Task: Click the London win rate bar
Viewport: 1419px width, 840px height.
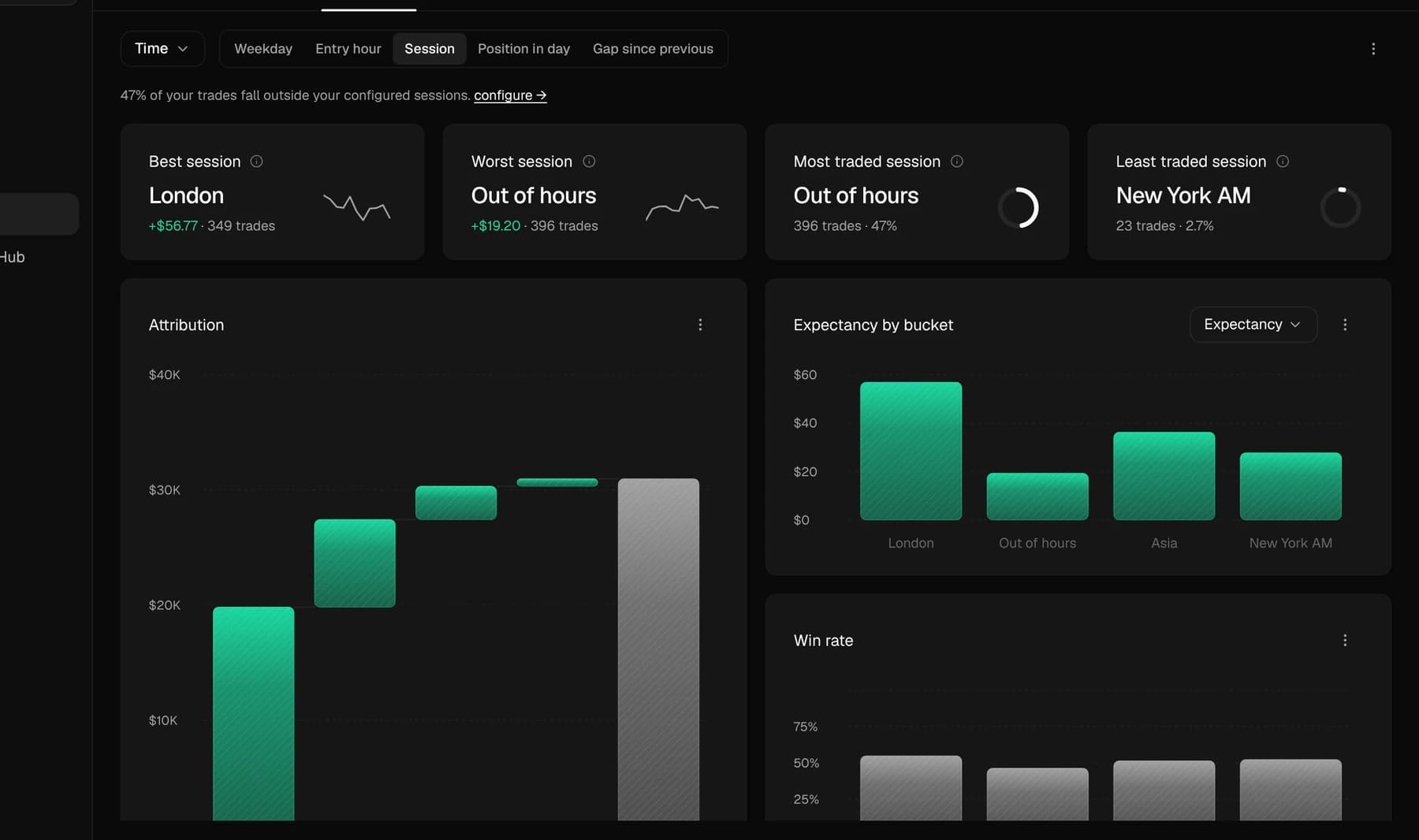Action: (x=911, y=788)
